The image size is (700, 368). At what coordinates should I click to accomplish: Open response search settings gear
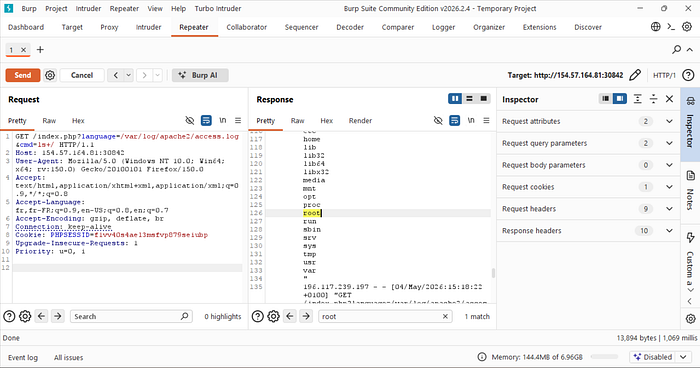(x=273, y=316)
